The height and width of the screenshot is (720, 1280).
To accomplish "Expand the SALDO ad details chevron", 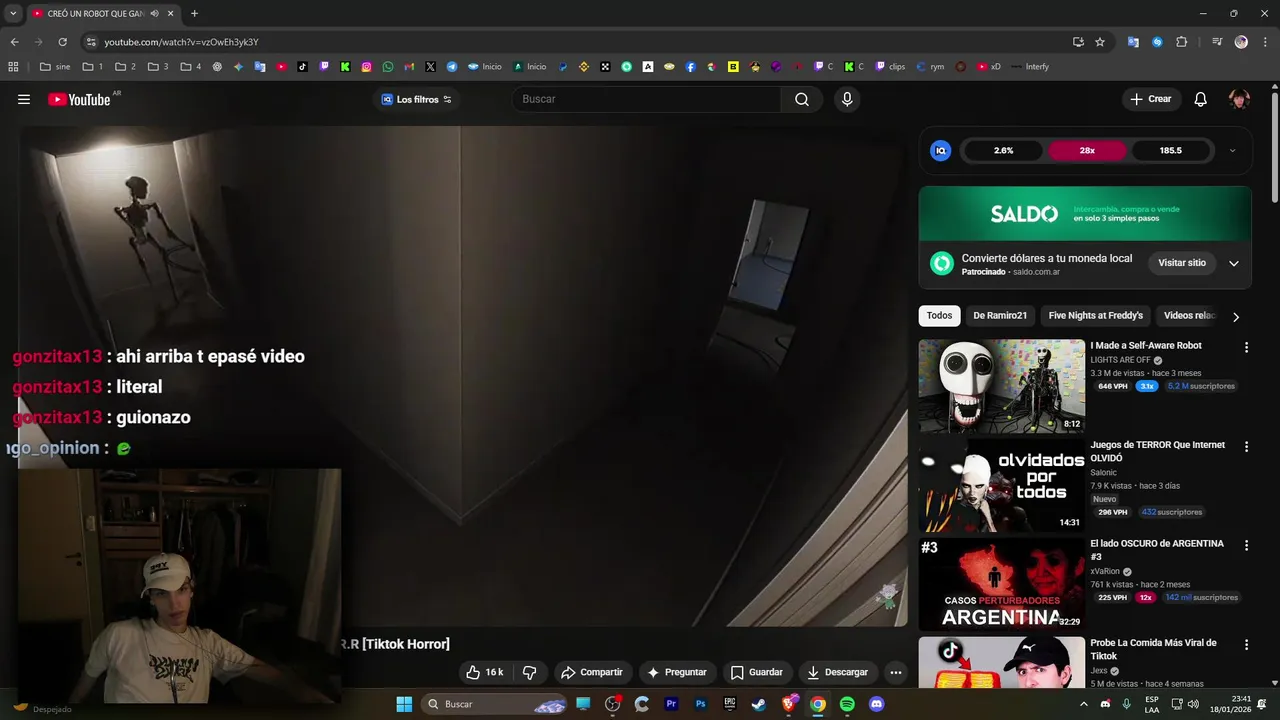I will 1234,263.
